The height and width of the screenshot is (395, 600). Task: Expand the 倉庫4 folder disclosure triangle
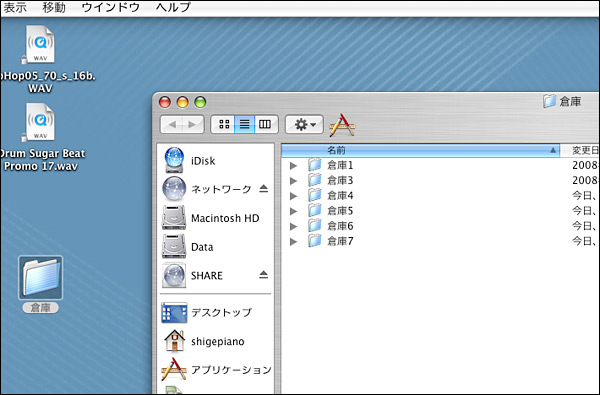point(293,196)
